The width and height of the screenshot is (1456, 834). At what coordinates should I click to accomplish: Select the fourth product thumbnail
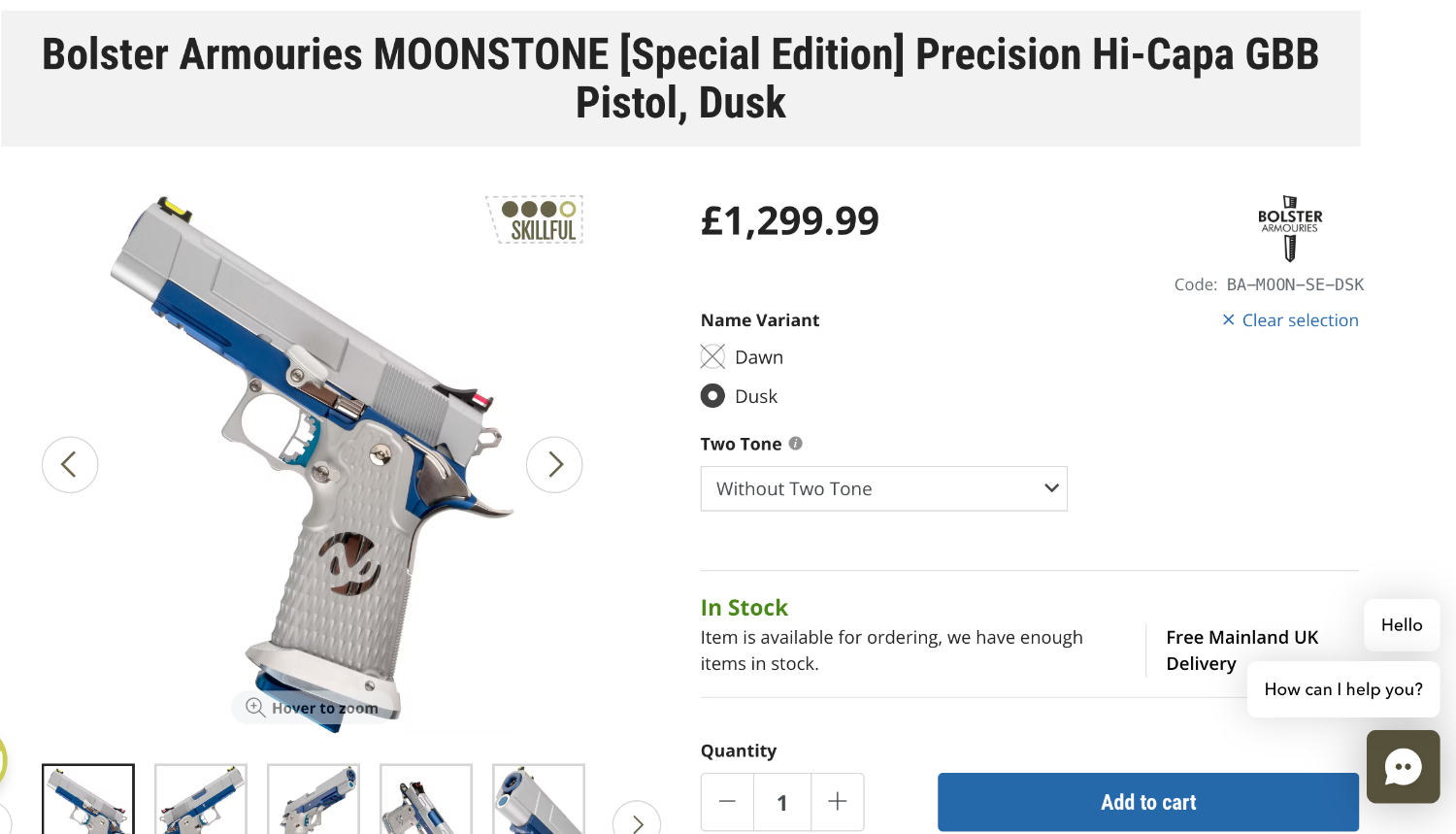click(426, 800)
